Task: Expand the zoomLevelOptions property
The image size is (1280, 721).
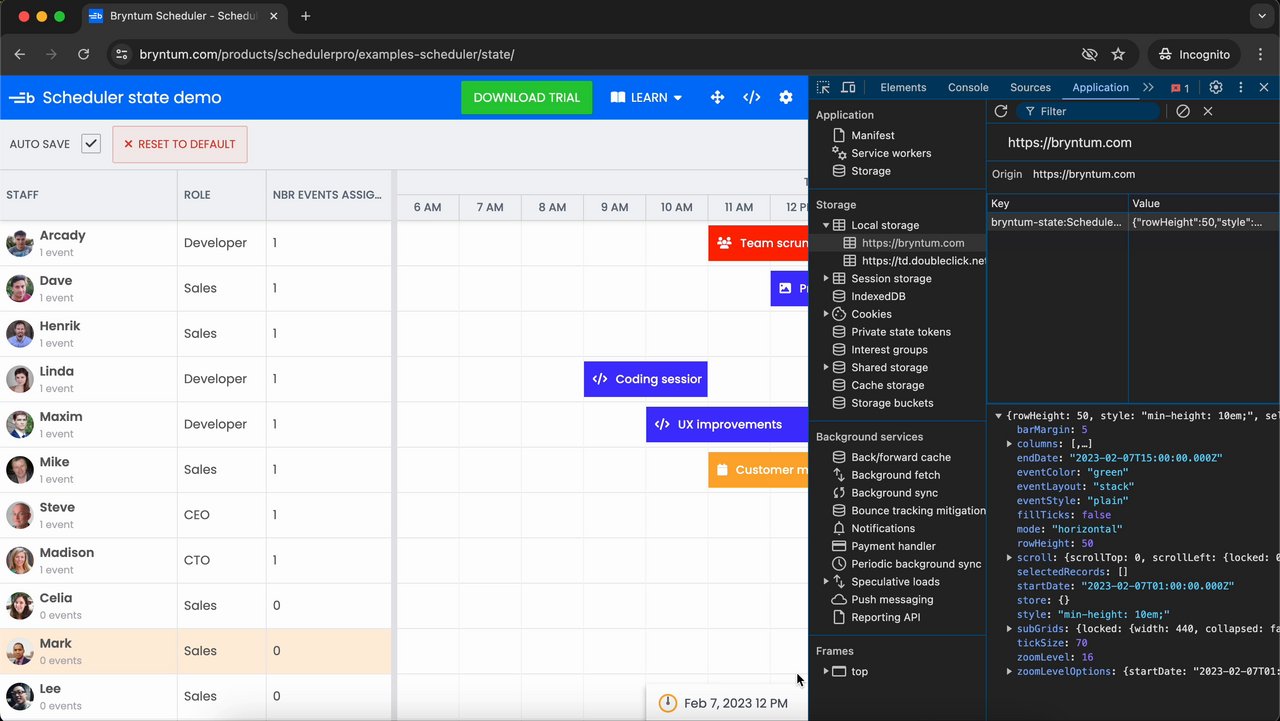Action: [1010, 671]
